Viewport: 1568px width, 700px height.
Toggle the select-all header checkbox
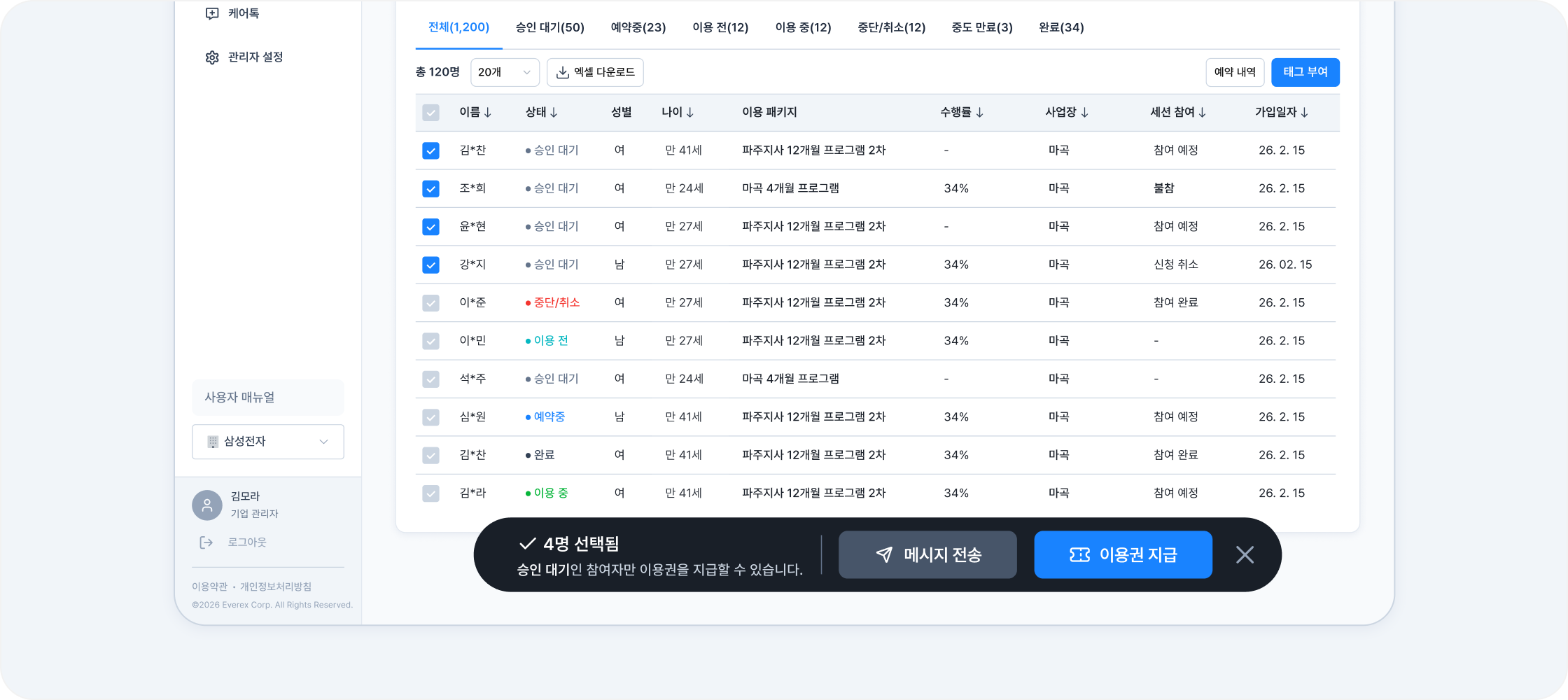(430, 113)
